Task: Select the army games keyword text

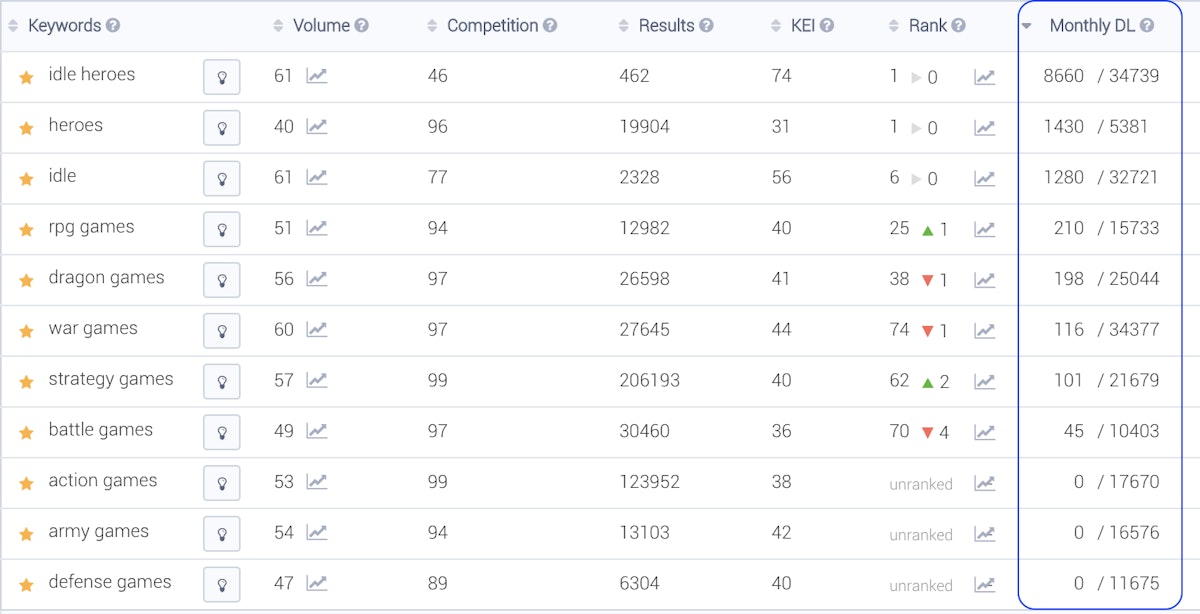Action: 98,532
